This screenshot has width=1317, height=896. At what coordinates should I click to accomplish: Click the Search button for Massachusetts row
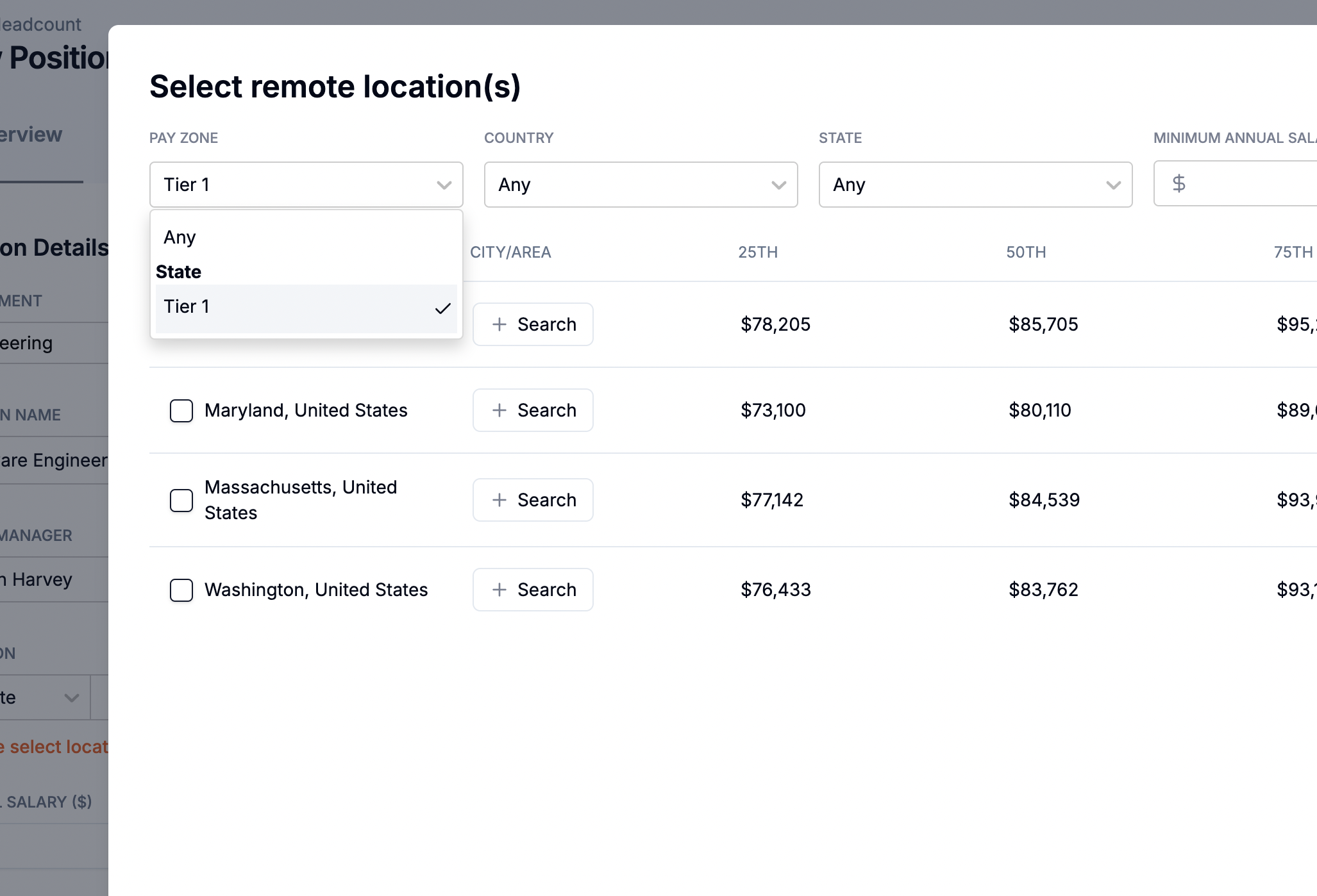tap(533, 500)
